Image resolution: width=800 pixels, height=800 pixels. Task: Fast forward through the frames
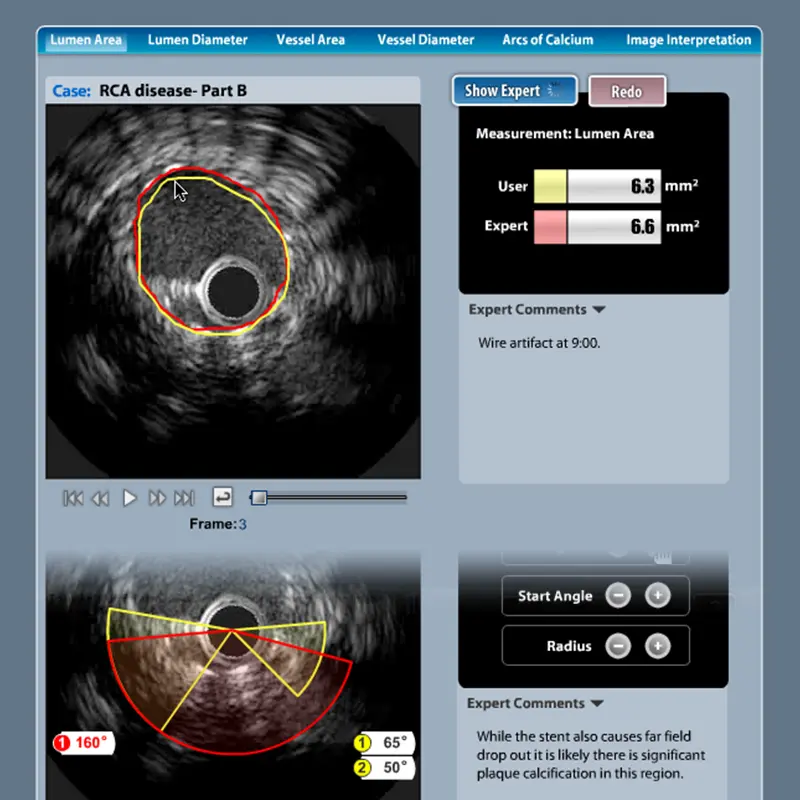[x=157, y=498]
